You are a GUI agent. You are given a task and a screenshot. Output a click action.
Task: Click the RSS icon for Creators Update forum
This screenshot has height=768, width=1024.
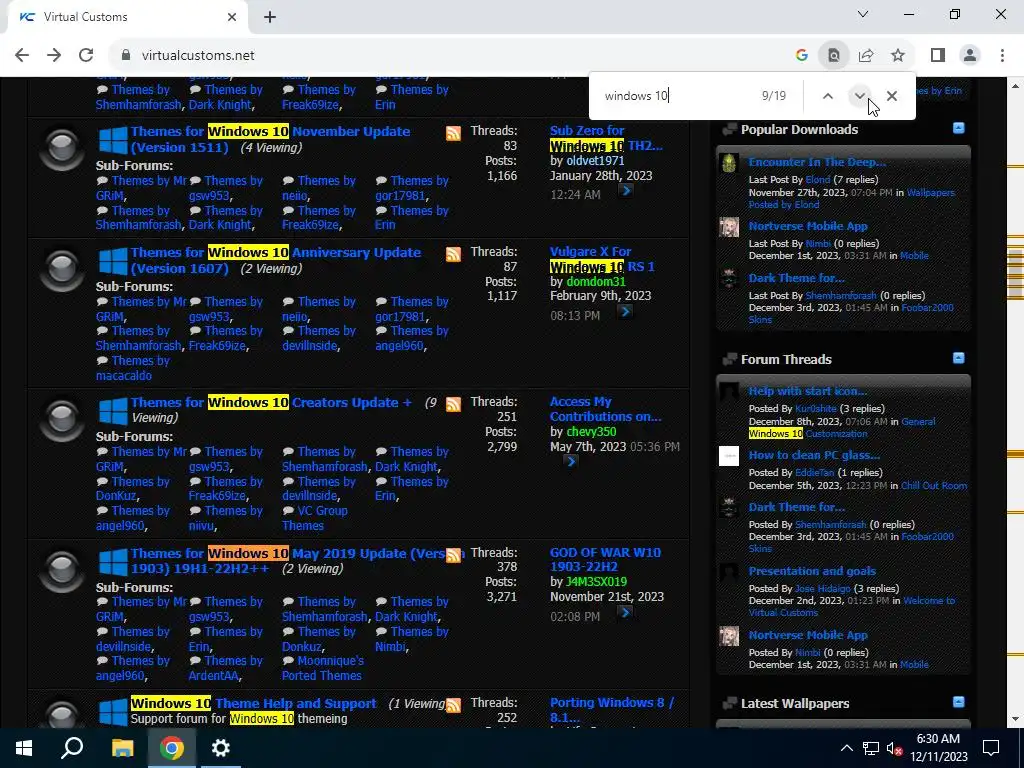pyautogui.click(x=453, y=404)
